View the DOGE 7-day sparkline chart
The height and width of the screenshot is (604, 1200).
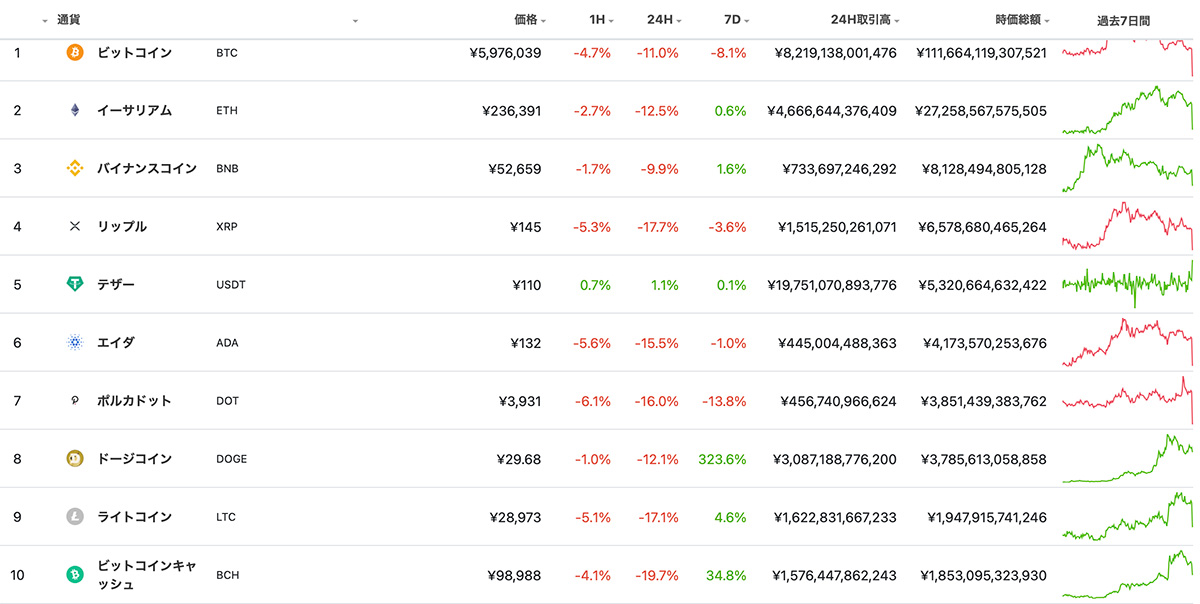point(1127,458)
